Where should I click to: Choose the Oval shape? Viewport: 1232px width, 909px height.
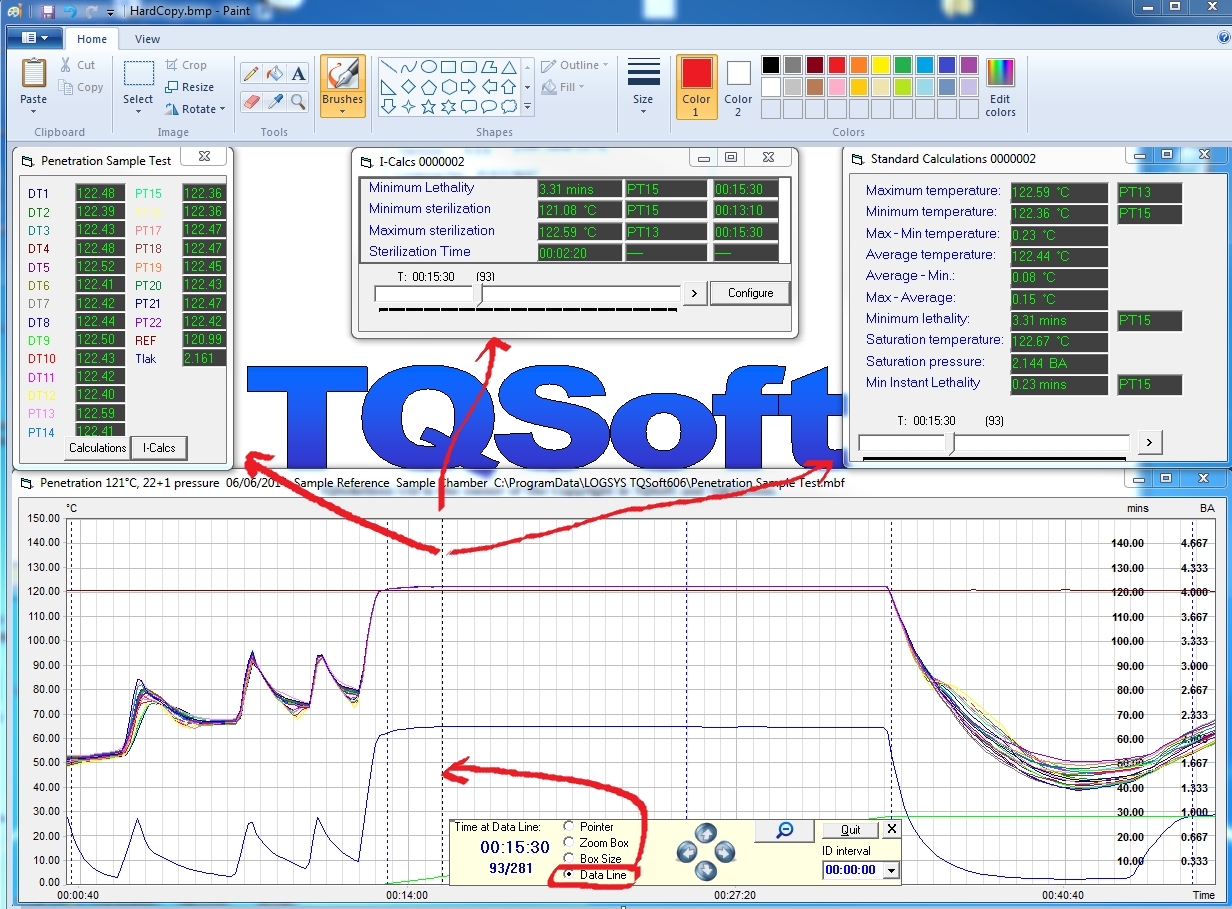(x=428, y=67)
